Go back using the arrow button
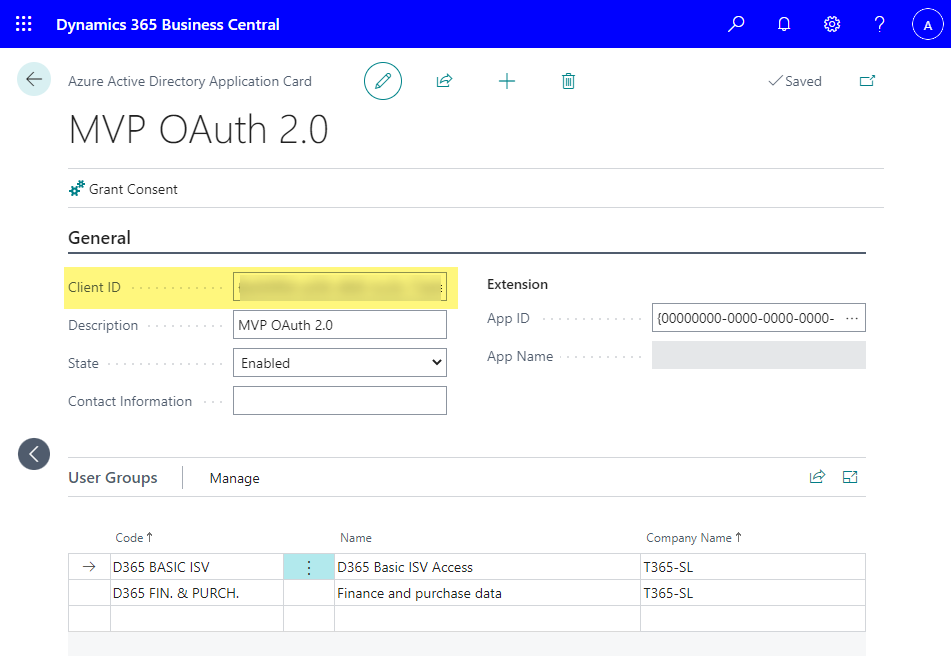 34,79
